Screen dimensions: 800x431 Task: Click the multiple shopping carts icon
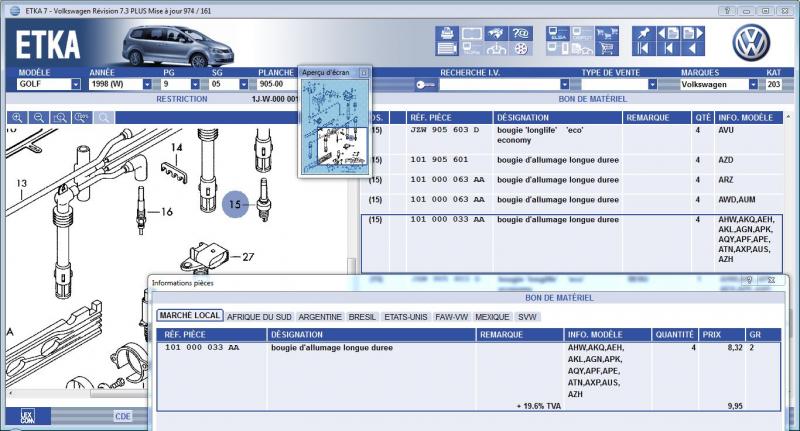coord(607,34)
